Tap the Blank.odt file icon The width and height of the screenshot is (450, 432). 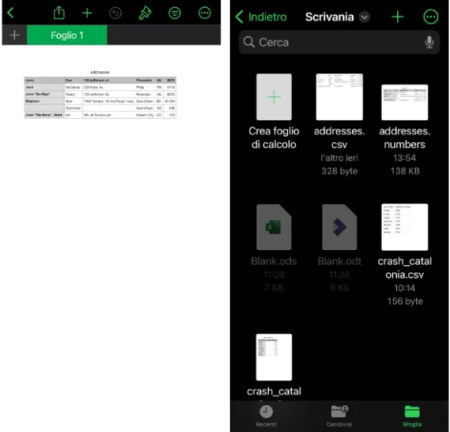(x=339, y=227)
